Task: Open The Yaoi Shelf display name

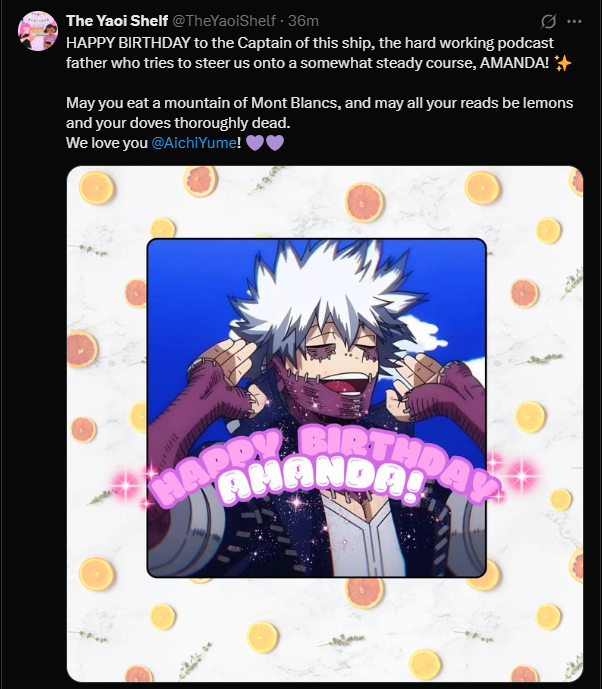Action: pyautogui.click(x=117, y=21)
